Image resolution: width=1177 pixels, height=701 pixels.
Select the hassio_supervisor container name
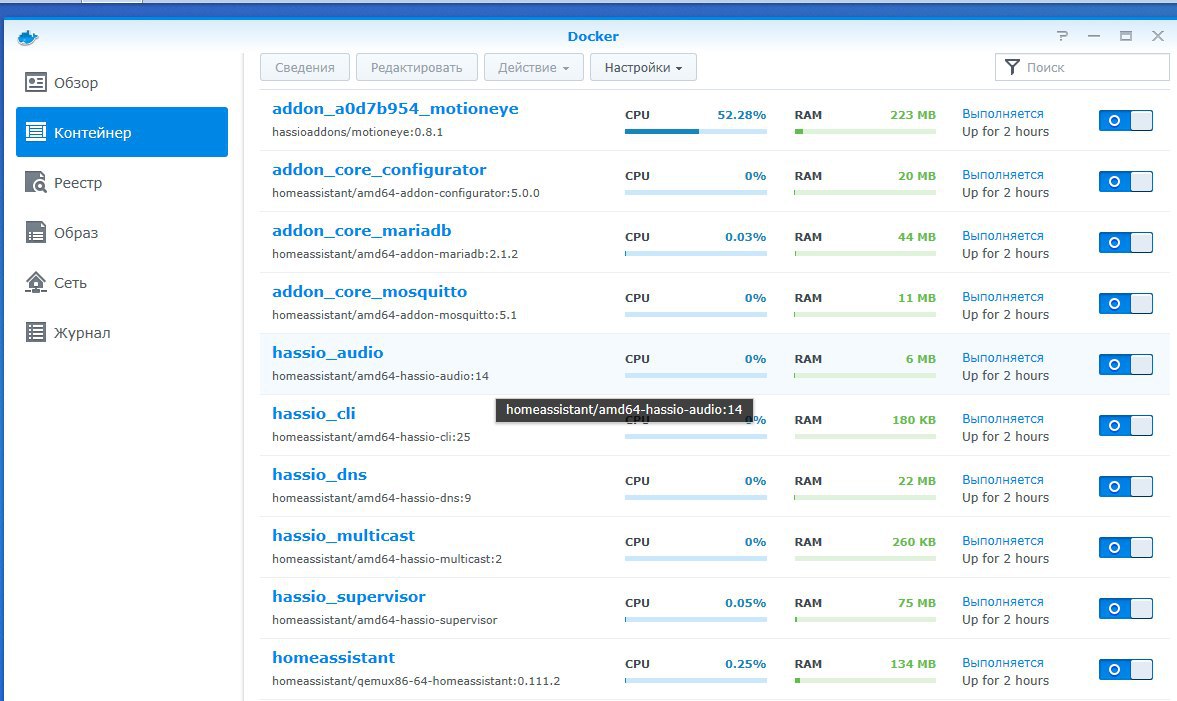tap(348, 596)
